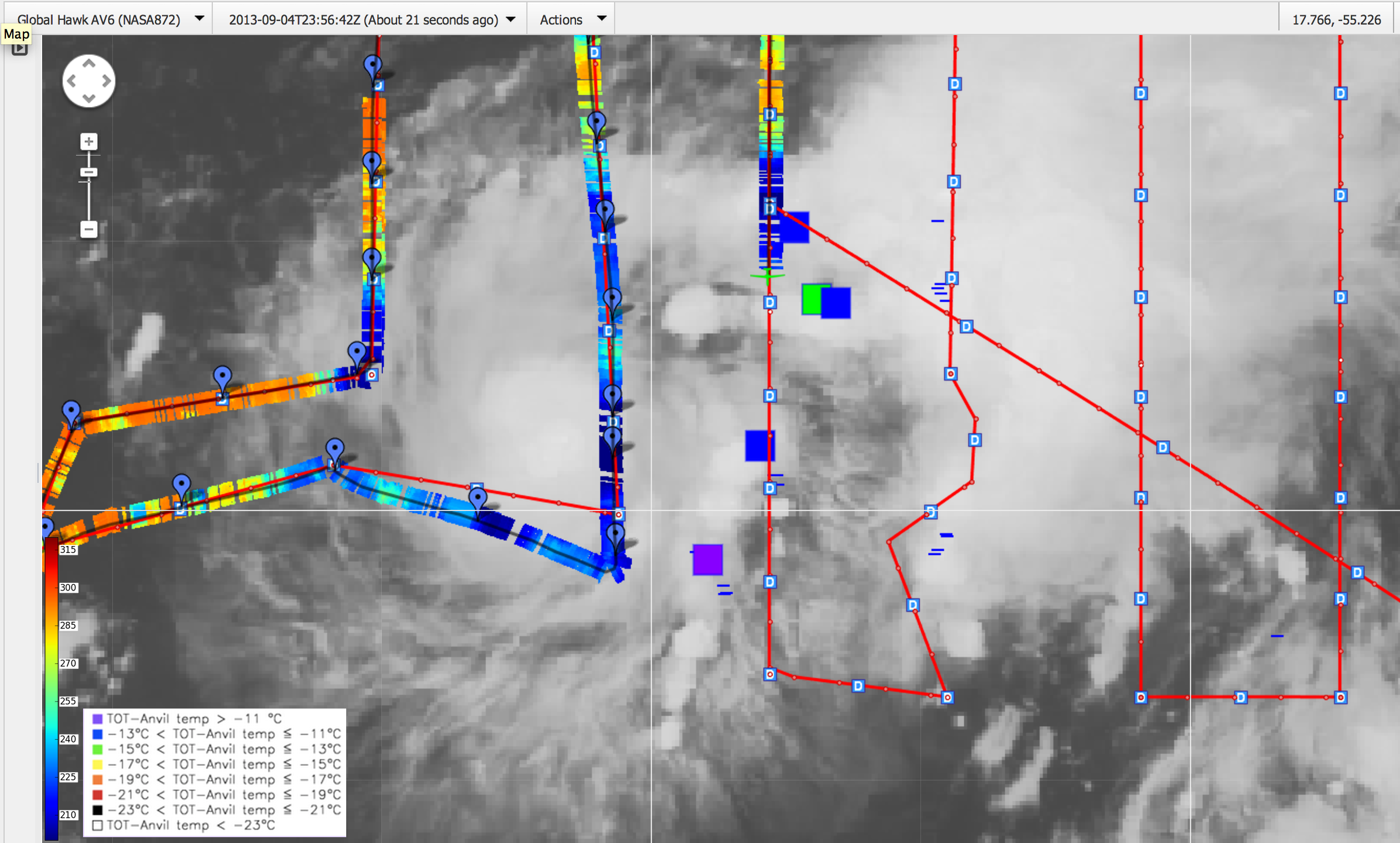
Task: Click the brightness temperature color scale bar
Action: [x=51, y=684]
